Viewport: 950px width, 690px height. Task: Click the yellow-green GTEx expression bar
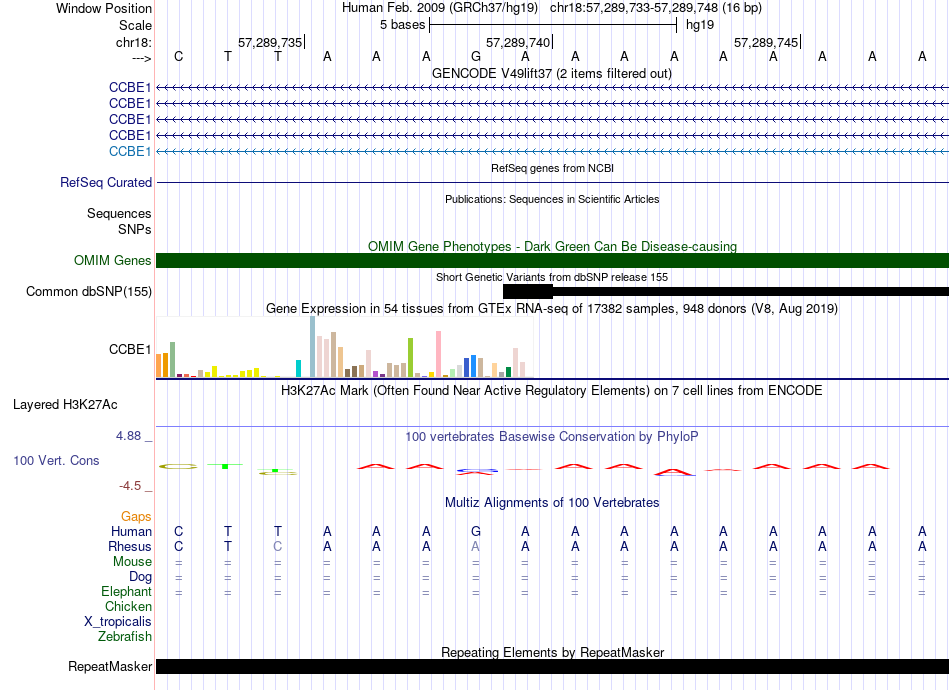[x=411, y=358]
